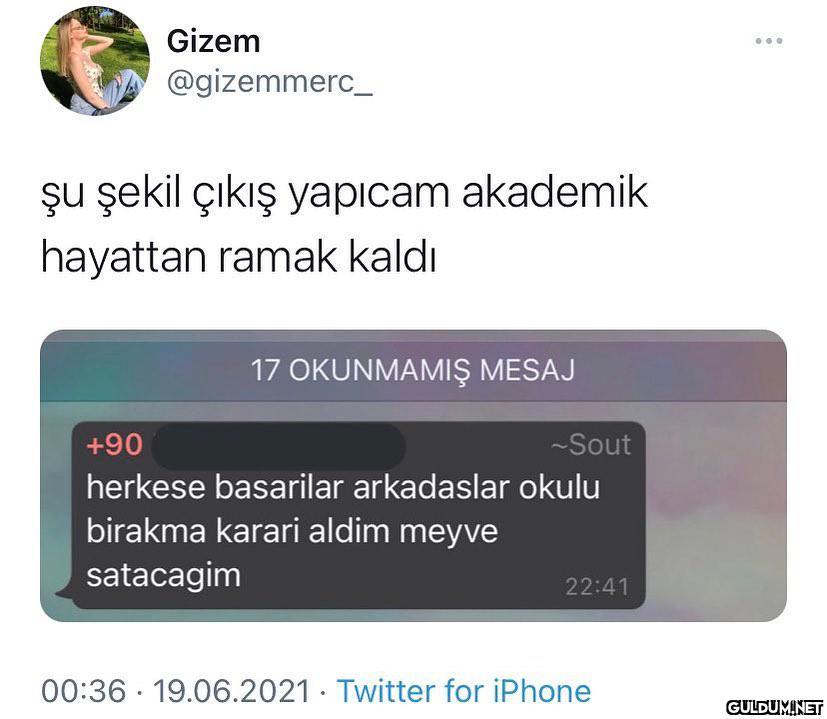The image size is (827, 719).
Task: Click the three-dot more options icon
Action: click(x=768, y=41)
